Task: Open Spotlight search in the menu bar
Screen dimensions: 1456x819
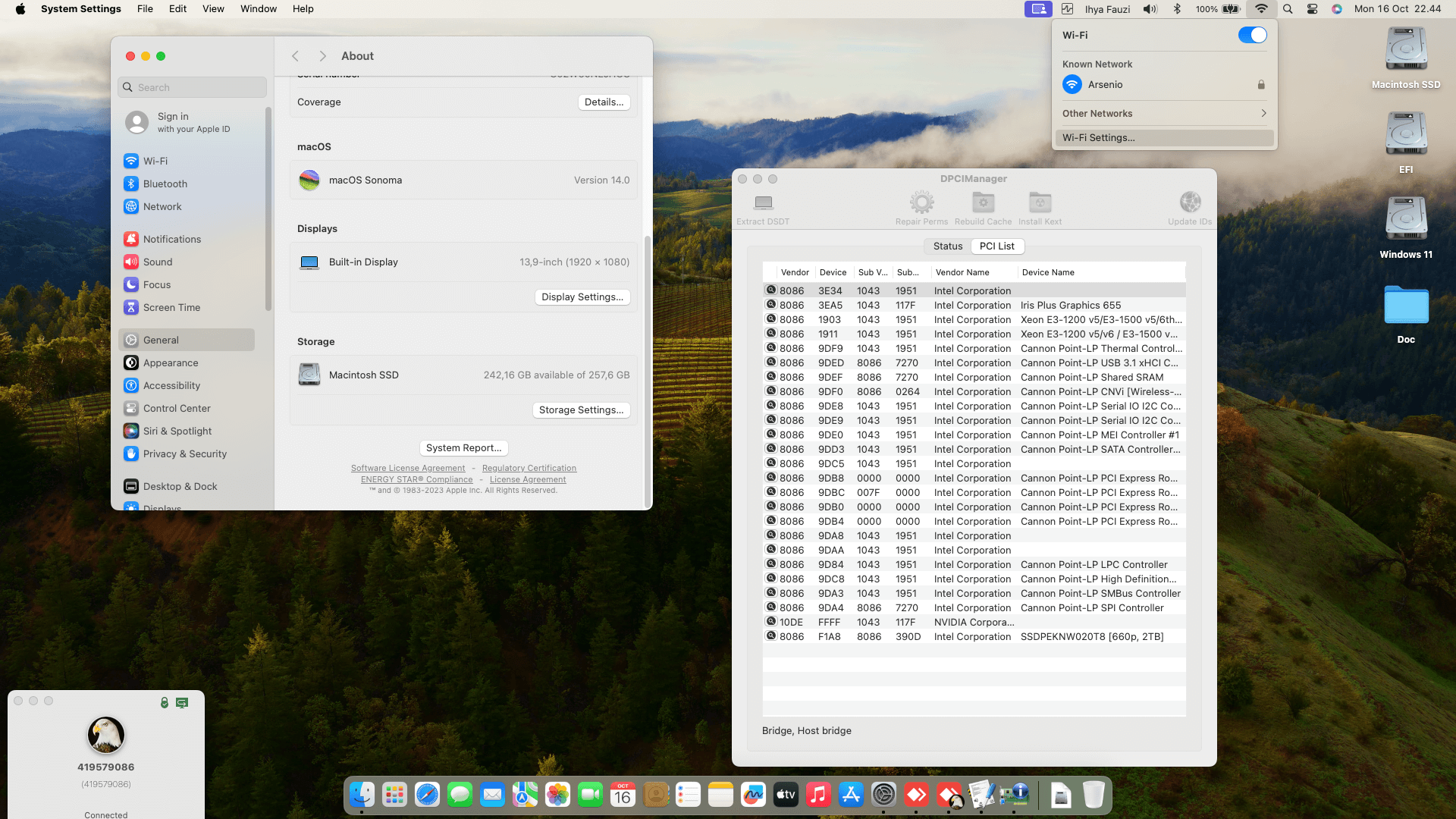Action: coord(1288,9)
